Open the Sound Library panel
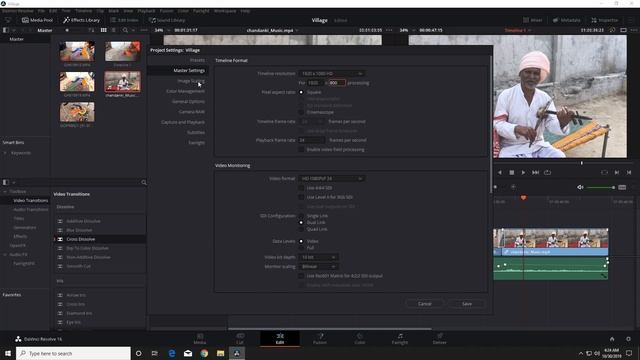The image size is (640, 360). (167, 20)
